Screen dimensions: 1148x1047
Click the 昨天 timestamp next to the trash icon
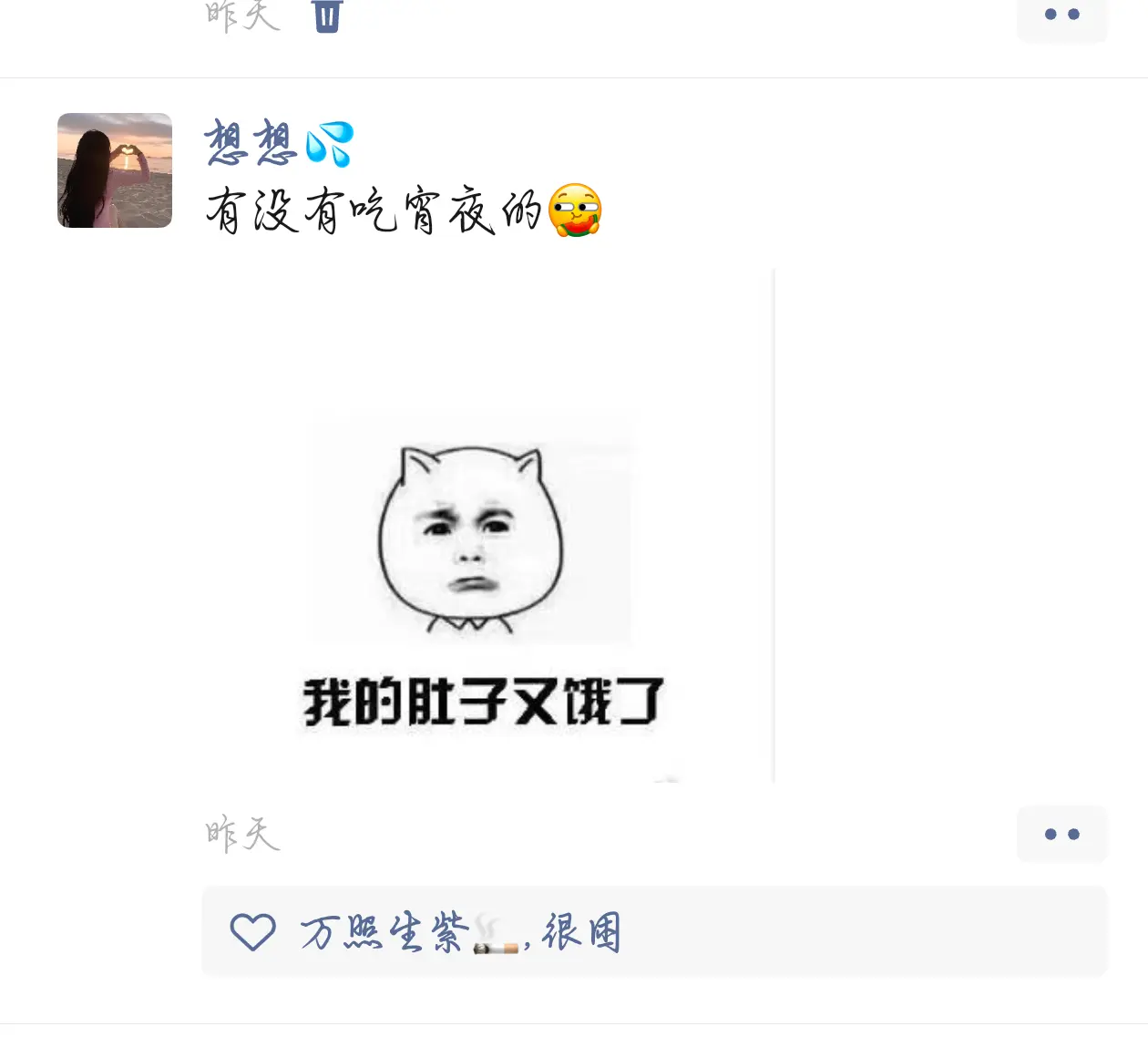(242, 15)
